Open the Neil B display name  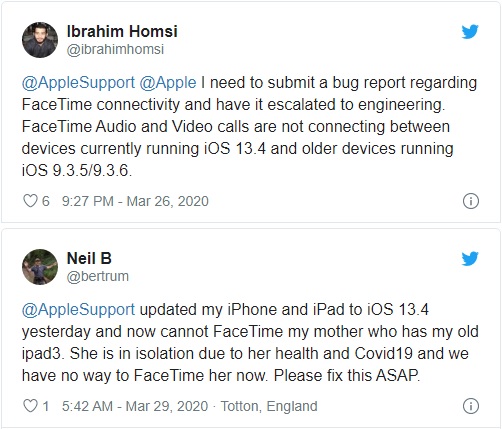pyautogui.click(x=89, y=258)
